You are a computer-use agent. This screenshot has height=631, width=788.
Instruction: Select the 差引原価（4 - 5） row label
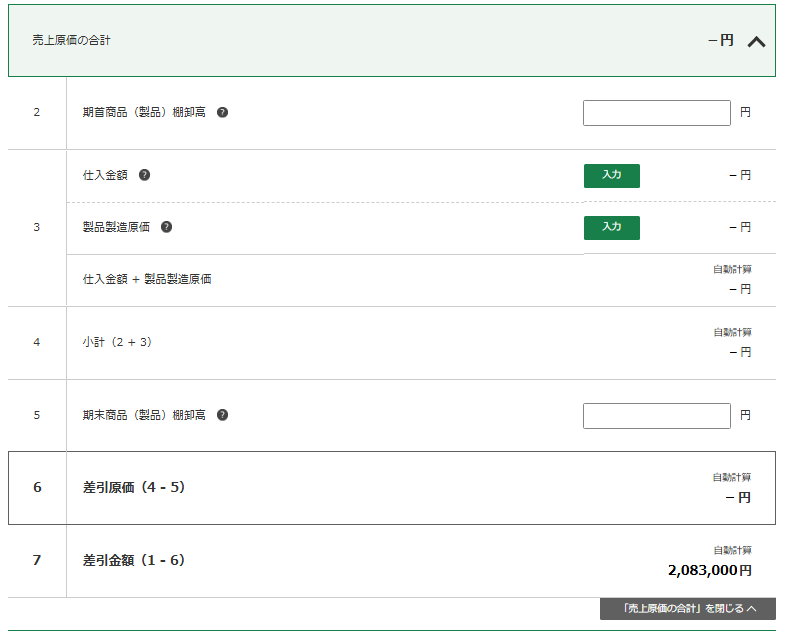click(133, 488)
